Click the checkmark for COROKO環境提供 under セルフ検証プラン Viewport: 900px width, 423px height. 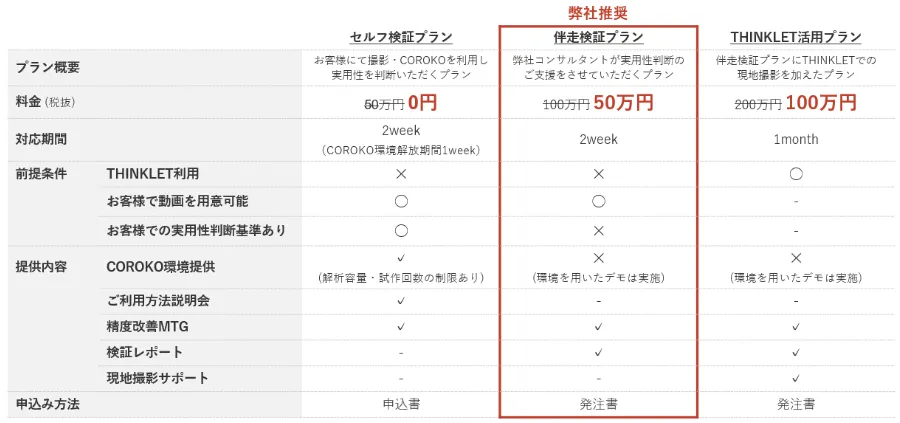(x=401, y=259)
